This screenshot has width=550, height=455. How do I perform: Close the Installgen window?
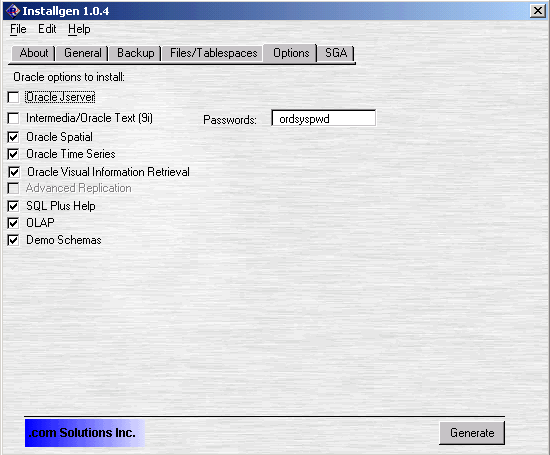(538, 11)
